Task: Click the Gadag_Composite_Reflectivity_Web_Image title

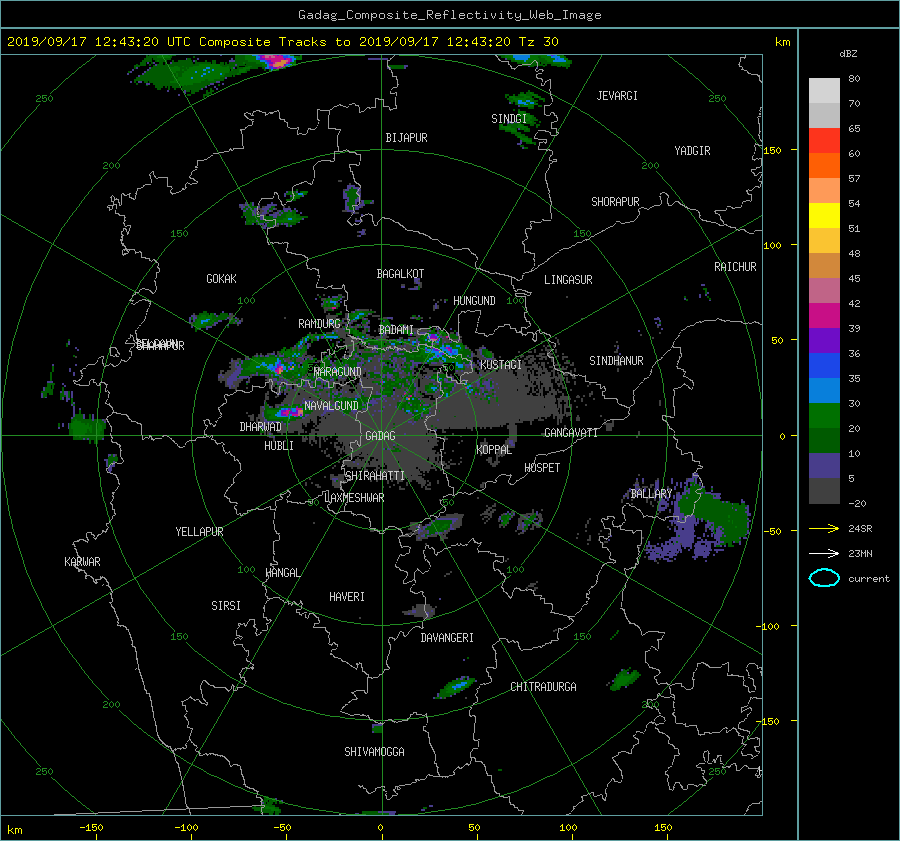Action: tap(449, 15)
